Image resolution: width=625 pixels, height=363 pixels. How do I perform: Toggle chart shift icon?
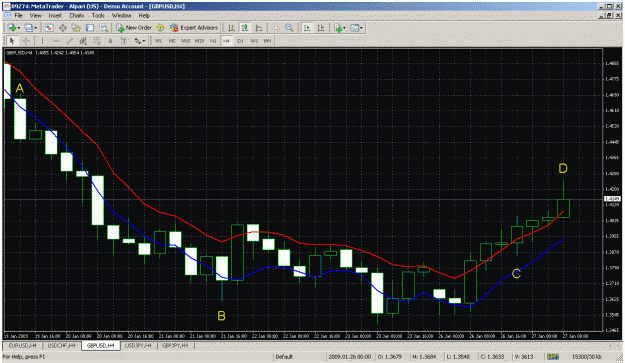tap(321, 27)
